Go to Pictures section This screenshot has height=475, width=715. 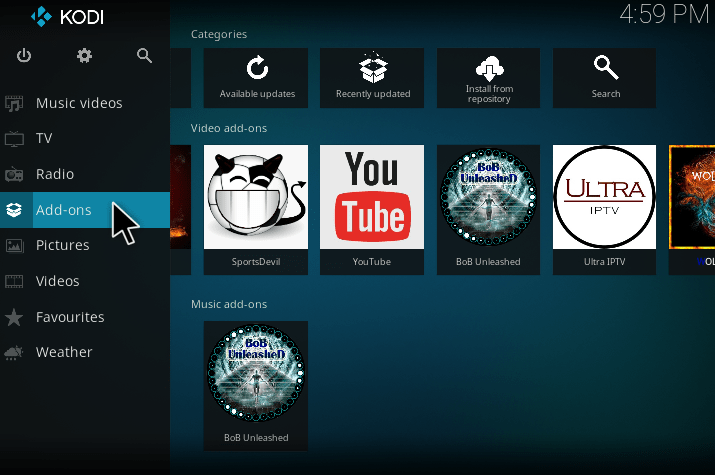85,245
